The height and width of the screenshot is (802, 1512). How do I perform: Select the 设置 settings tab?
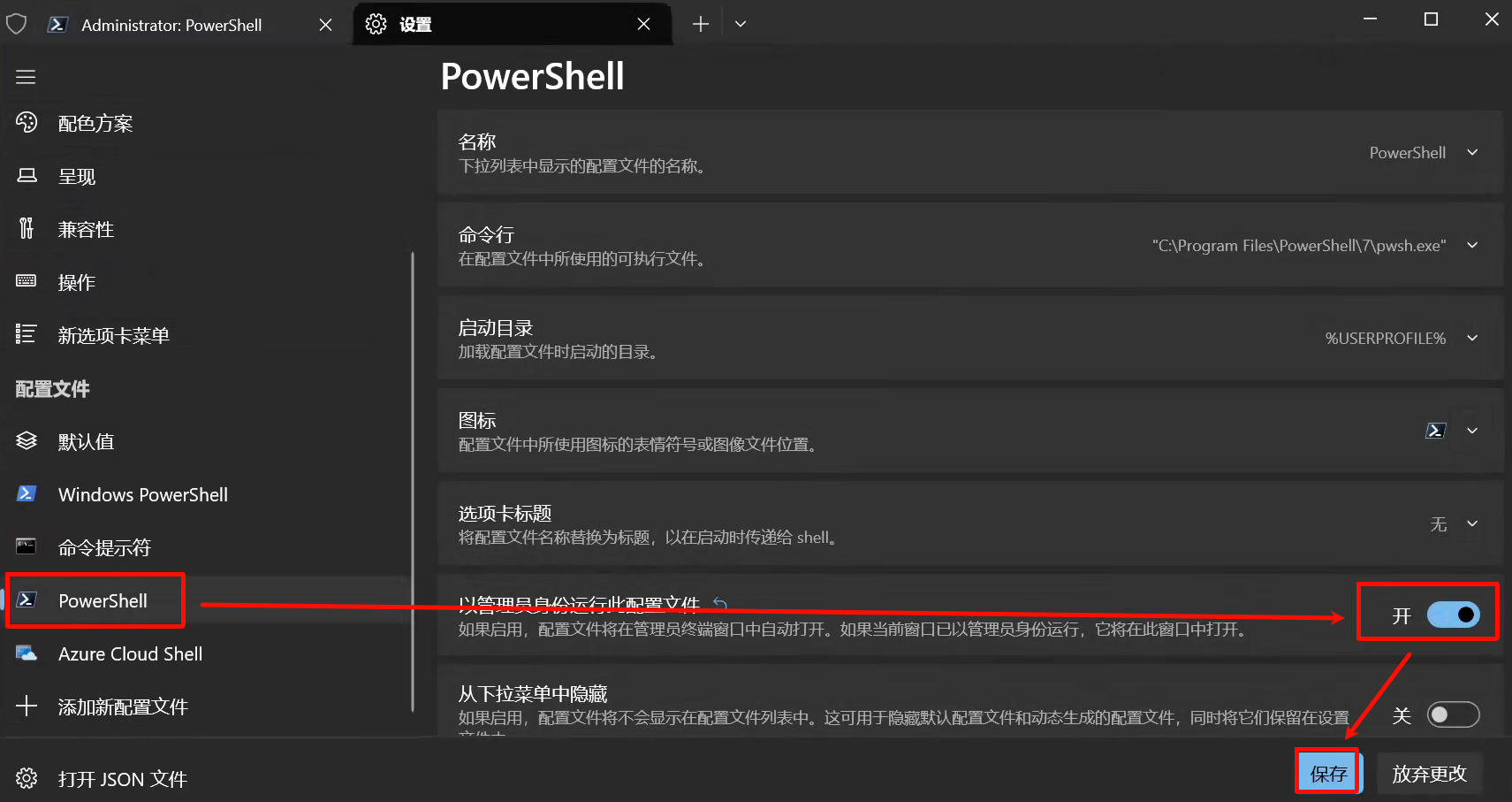415,24
